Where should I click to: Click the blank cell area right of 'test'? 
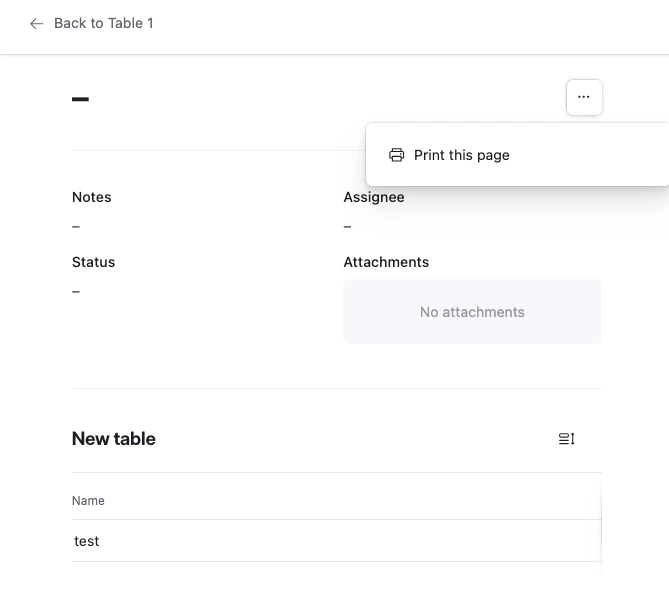point(350,541)
